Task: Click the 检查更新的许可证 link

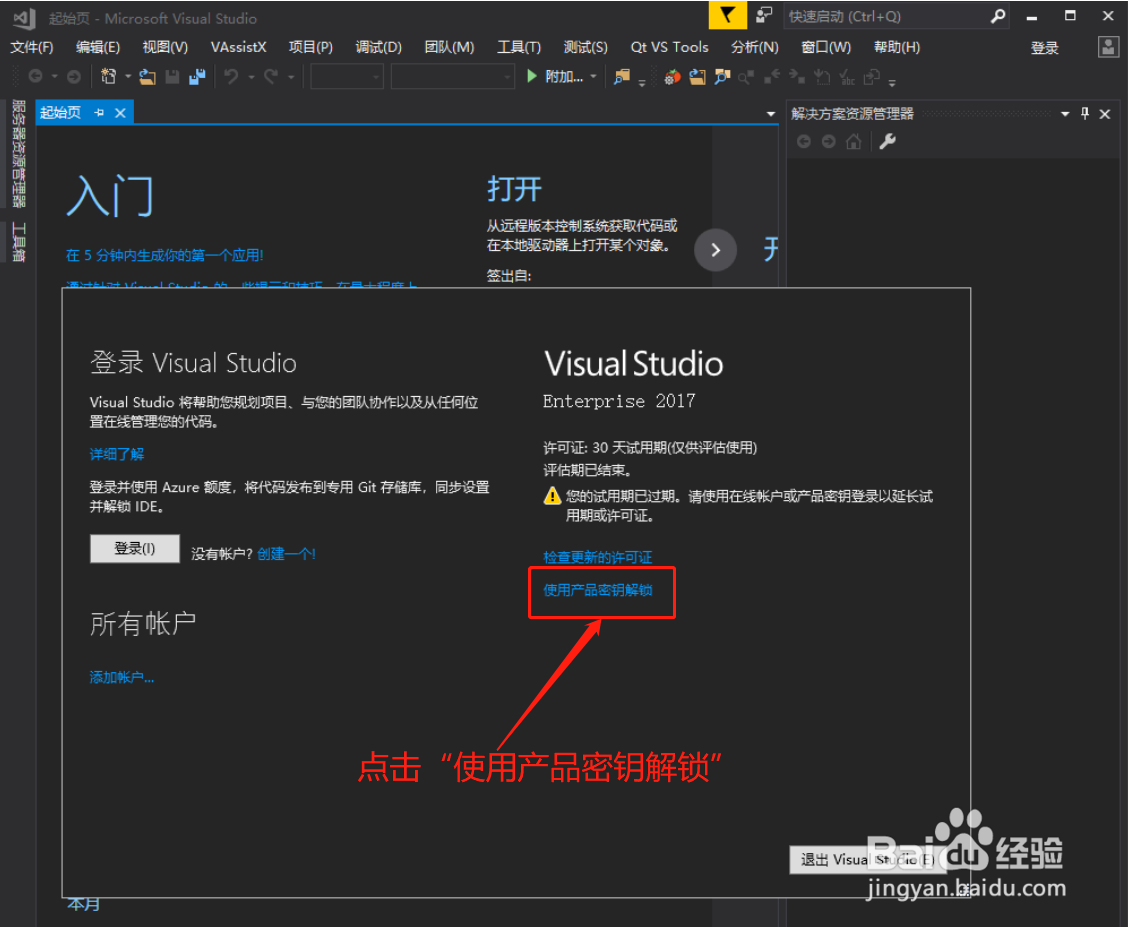Action: 598,557
